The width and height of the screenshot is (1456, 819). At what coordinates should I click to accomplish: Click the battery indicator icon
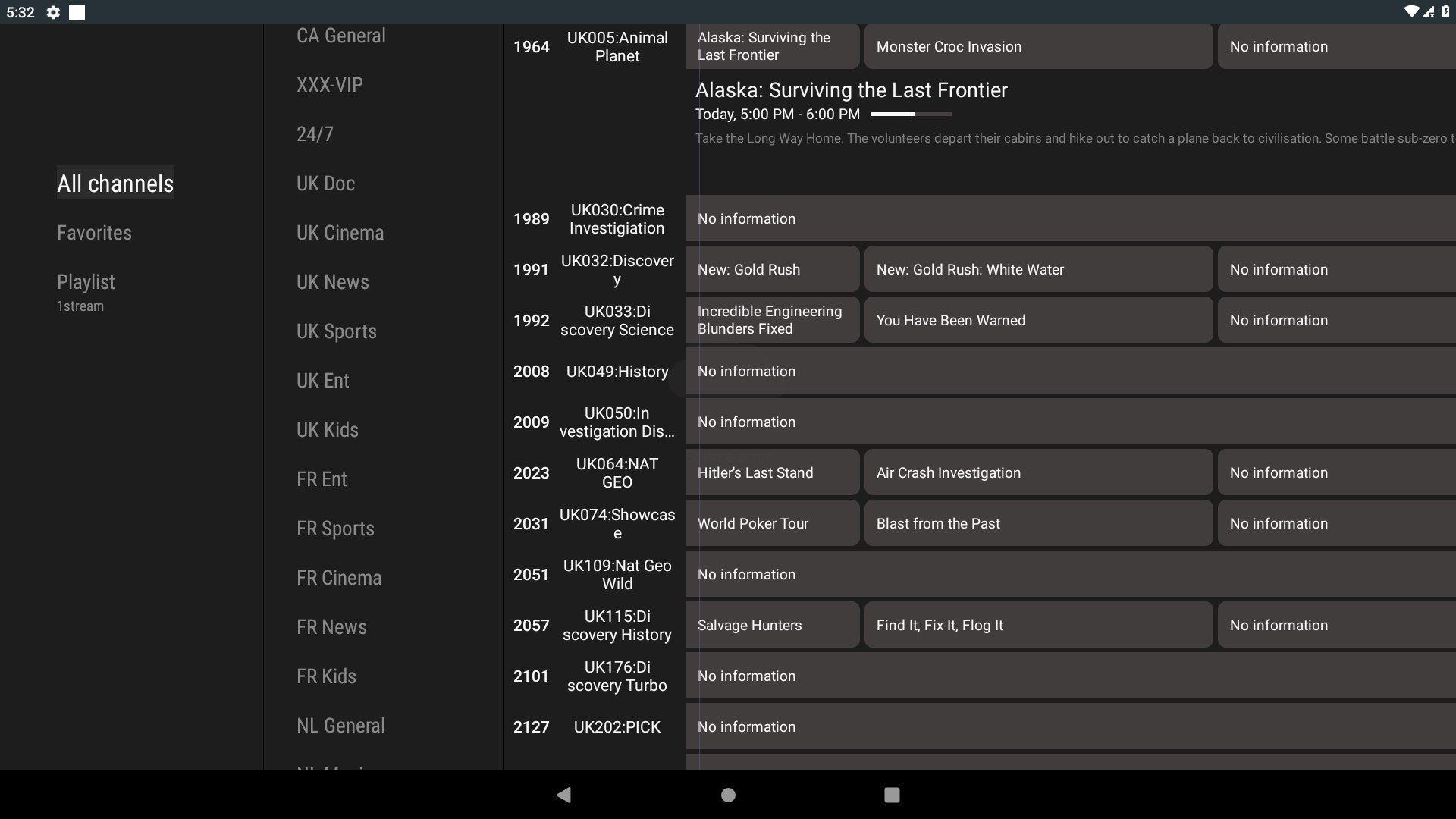1445,12
